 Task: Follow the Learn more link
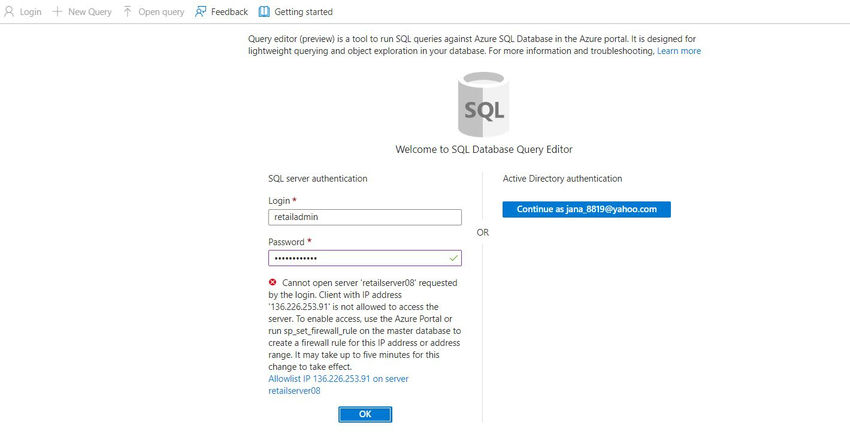pos(678,51)
